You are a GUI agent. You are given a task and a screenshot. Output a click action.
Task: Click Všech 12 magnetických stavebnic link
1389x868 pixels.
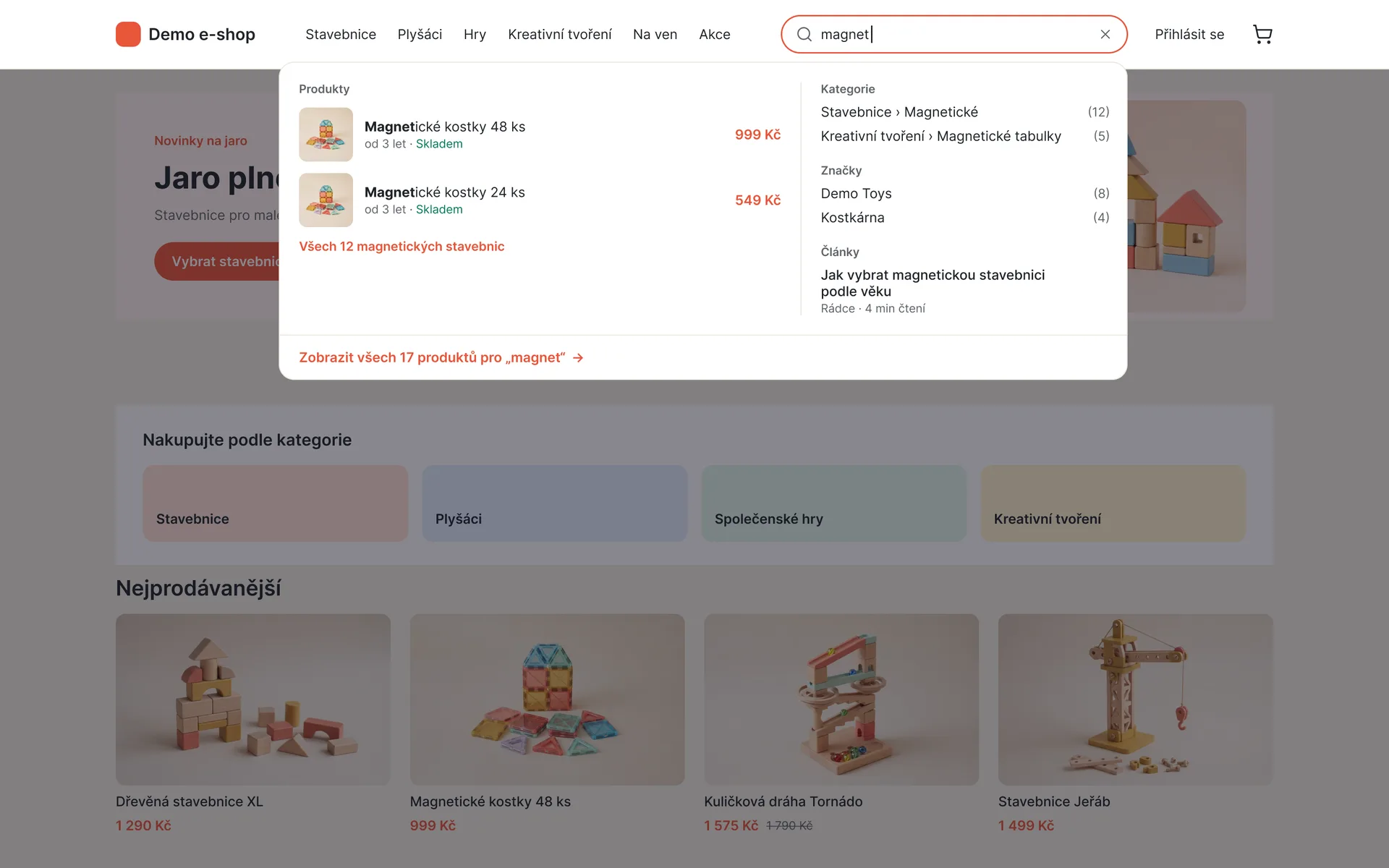[402, 246]
